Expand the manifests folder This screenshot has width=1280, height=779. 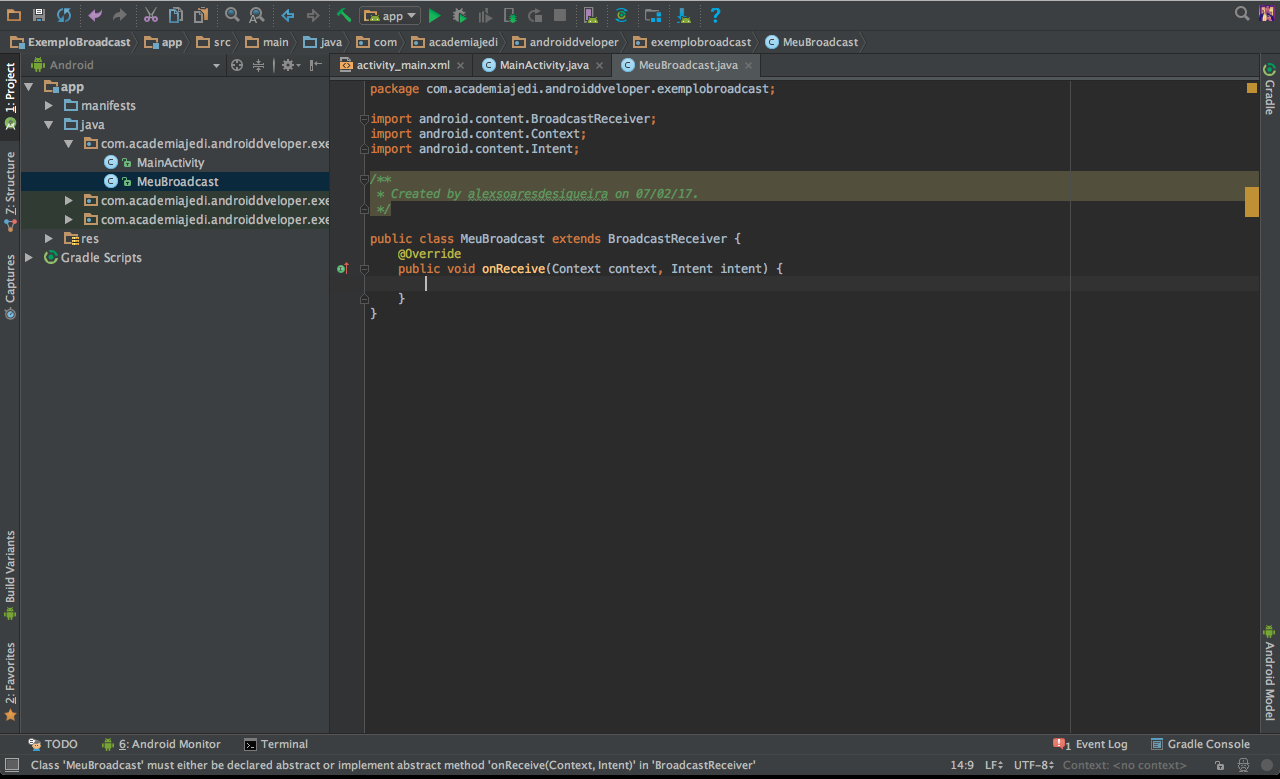(x=49, y=105)
